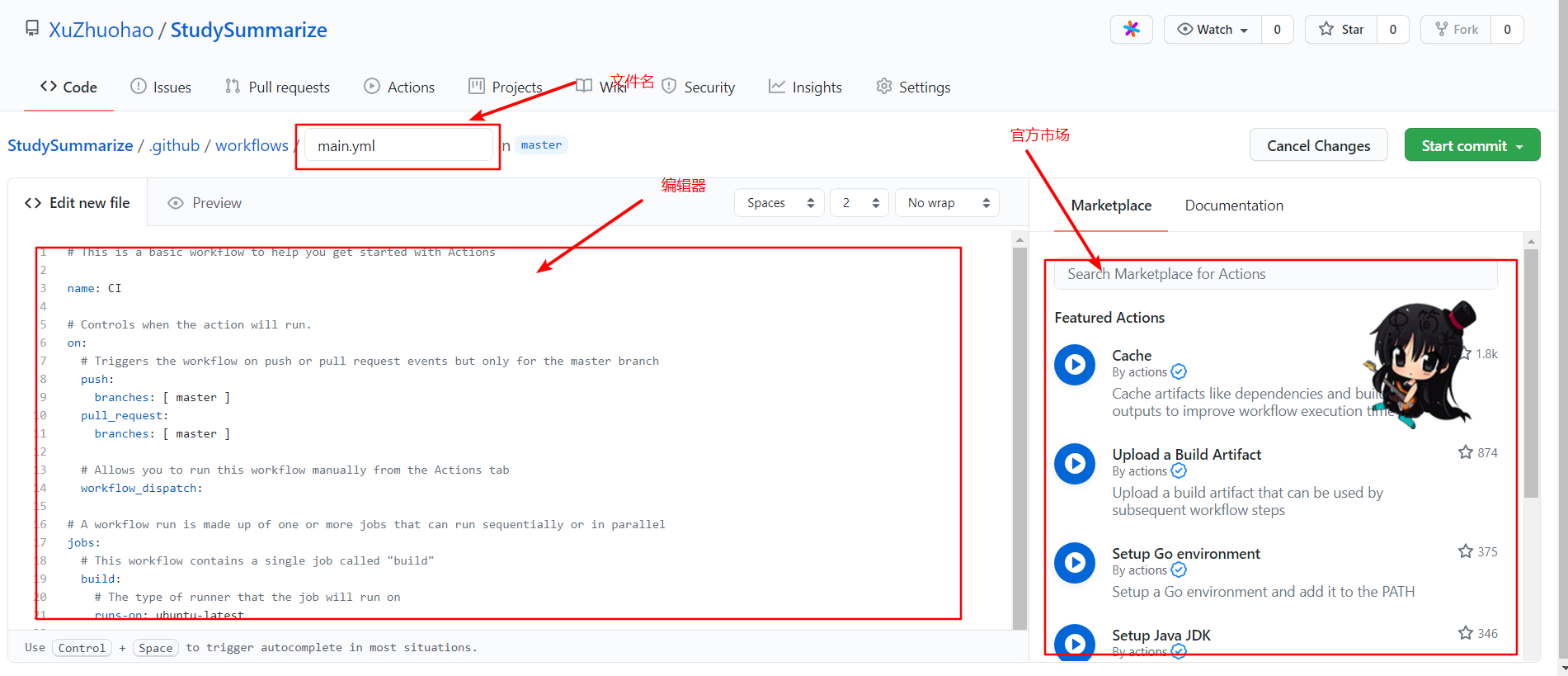Click the Fork button

pos(1456,29)
